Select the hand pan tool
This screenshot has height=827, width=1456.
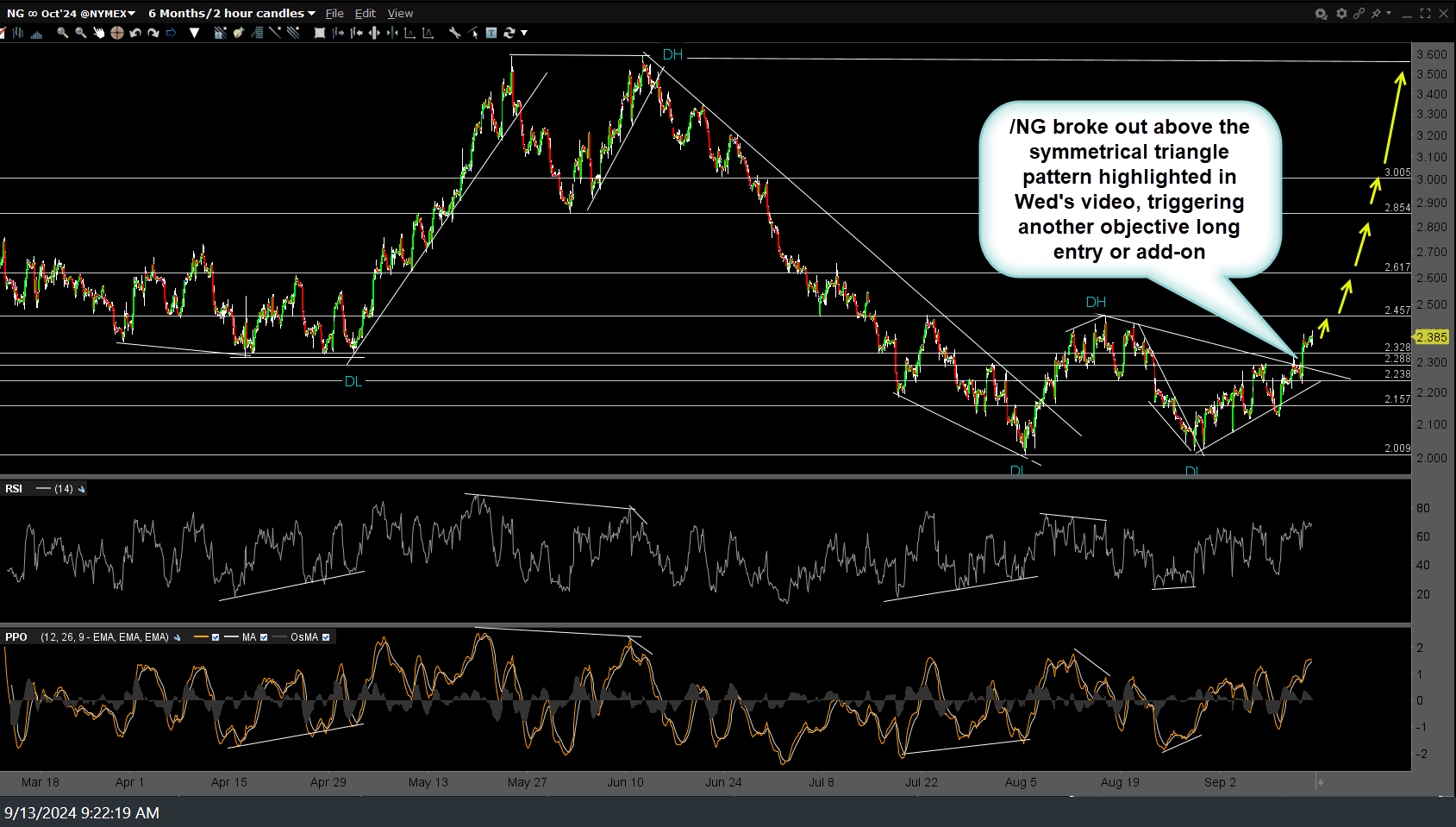point(98,33)
